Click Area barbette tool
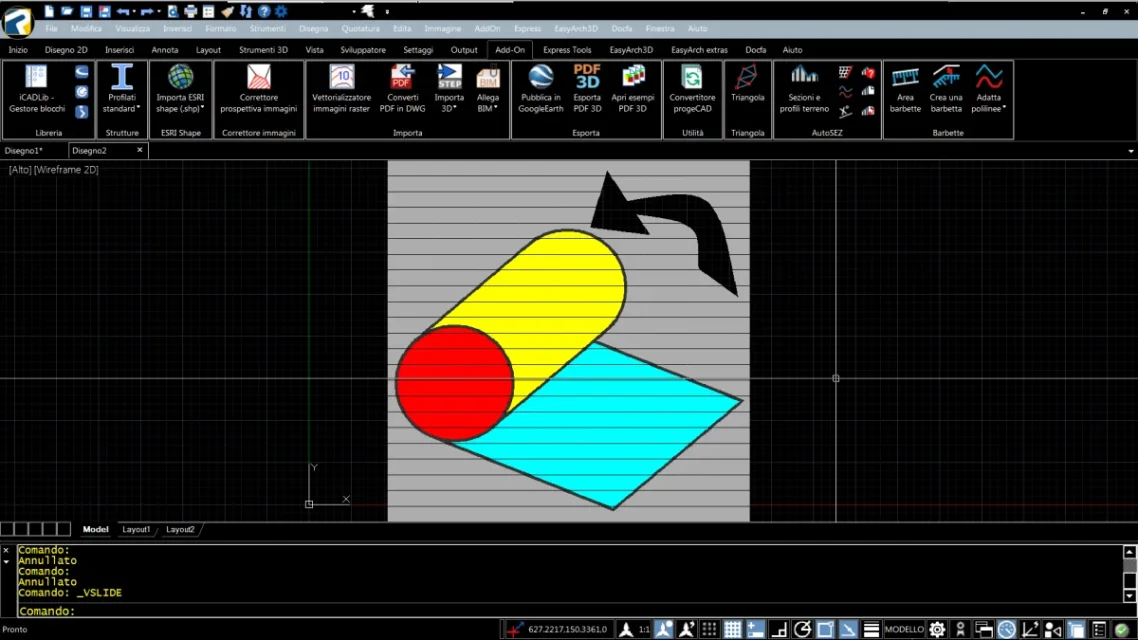Viewport: 1138px width, 640px height. pos(905,89)
